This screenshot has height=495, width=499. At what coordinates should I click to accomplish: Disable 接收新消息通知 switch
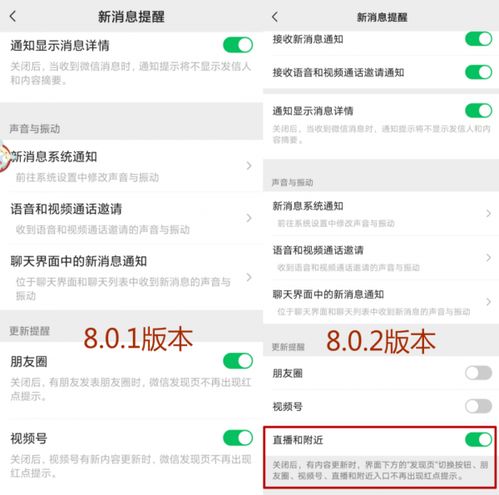pyautogui.click(x=479, y=39)
